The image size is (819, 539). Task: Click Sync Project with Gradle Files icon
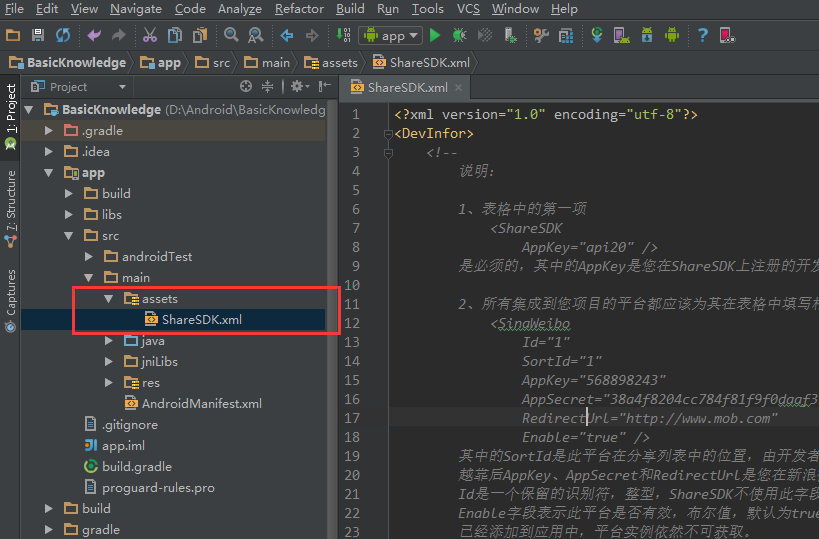[596, 35]
